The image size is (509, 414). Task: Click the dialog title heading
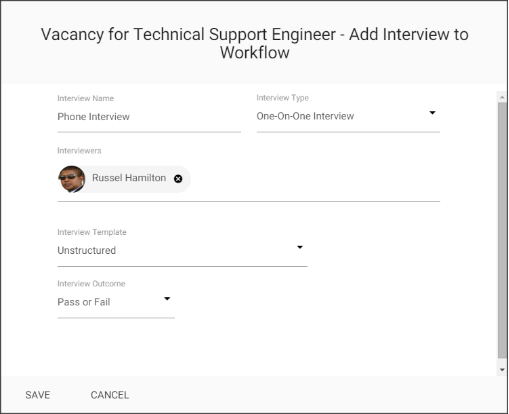click(x=255, y=43)
